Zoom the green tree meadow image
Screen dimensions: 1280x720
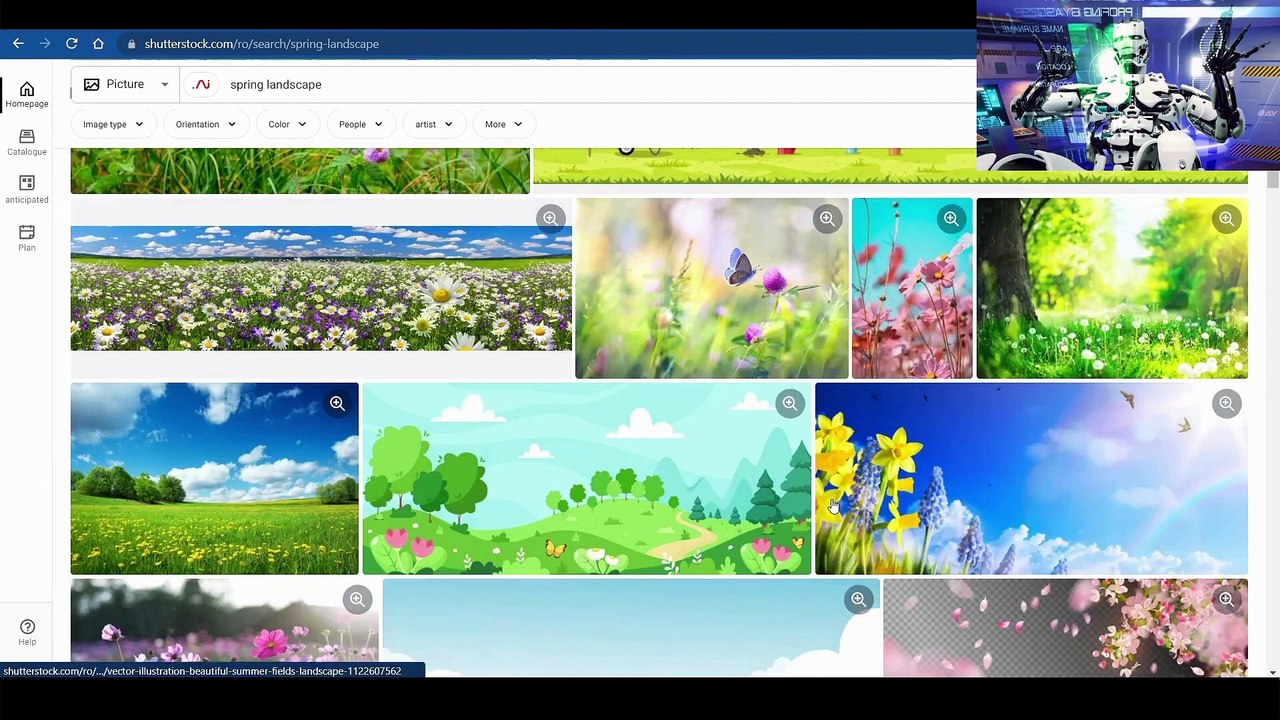[1226, 219]
